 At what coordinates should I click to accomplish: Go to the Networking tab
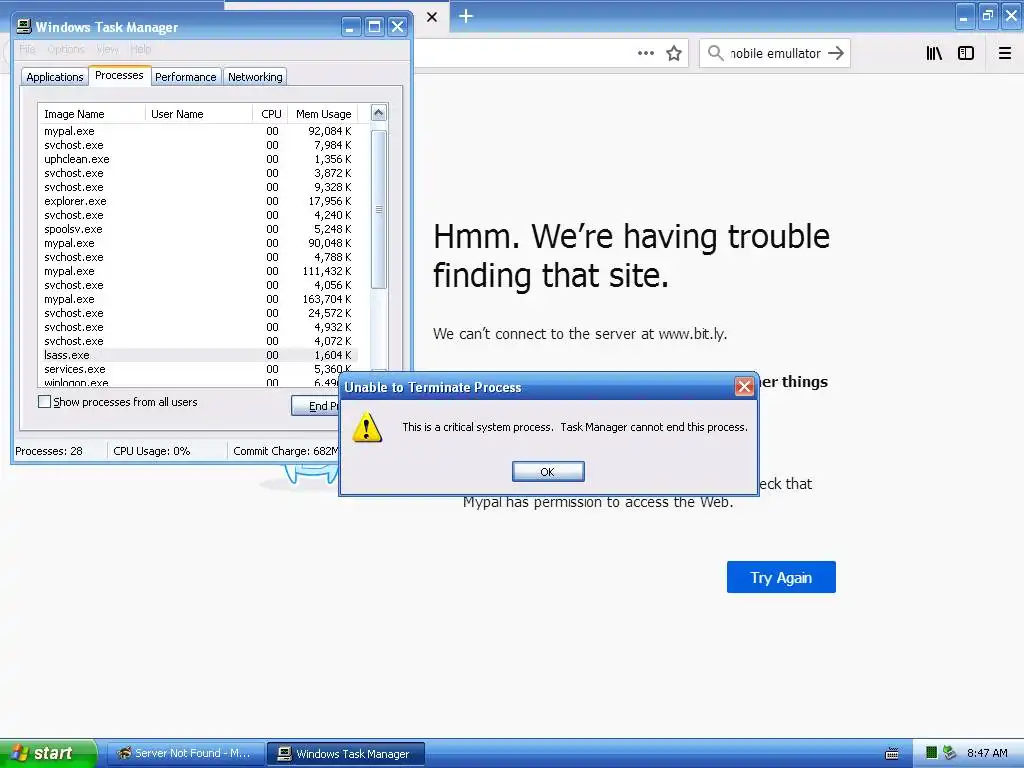(x=255, y=77)
